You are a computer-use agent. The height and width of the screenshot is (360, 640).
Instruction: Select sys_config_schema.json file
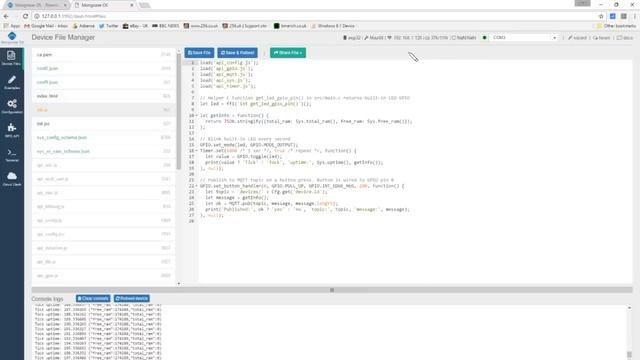pyautogui.click(x=104, y=138)
